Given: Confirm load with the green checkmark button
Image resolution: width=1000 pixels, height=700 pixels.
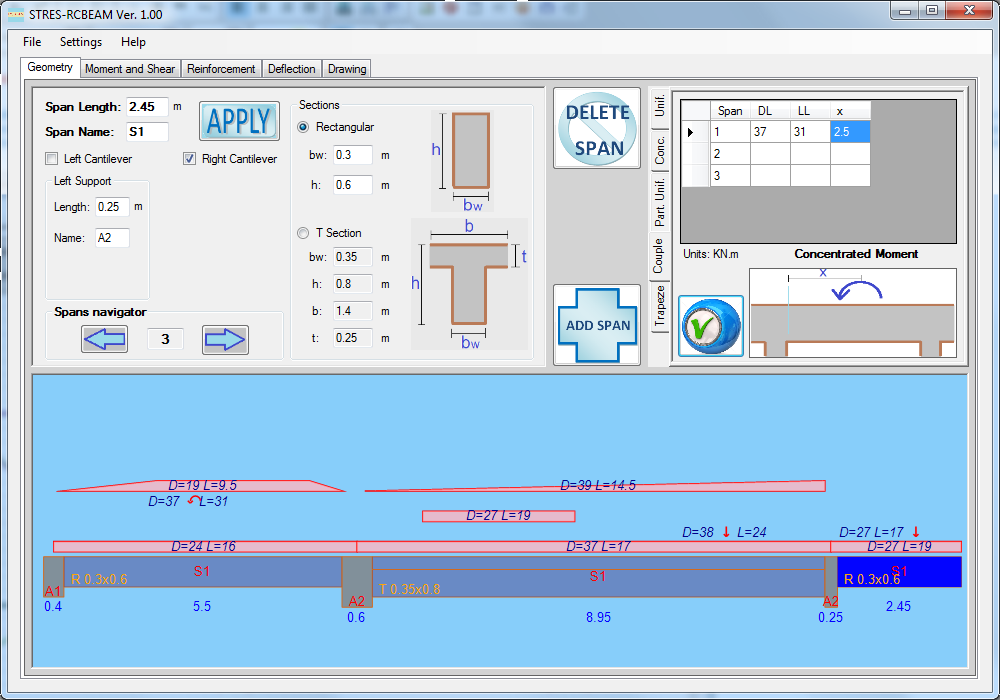Looking at the screenshot, I should (x=711, y=326).
